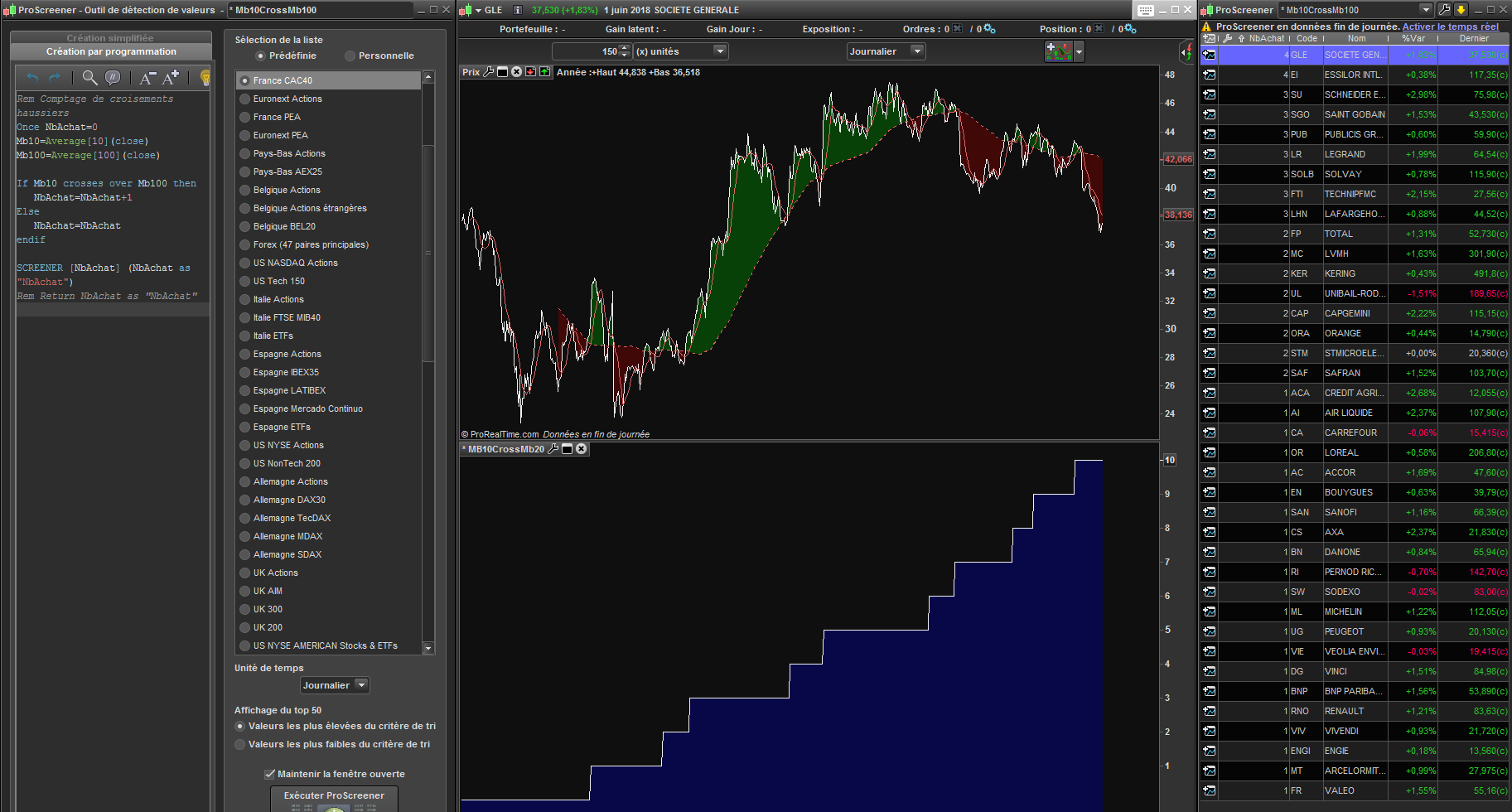Image resolution: width=1512 pixels, height=812 pixels.
Task: Open position settings gears next to Position
Action: 1130,29
